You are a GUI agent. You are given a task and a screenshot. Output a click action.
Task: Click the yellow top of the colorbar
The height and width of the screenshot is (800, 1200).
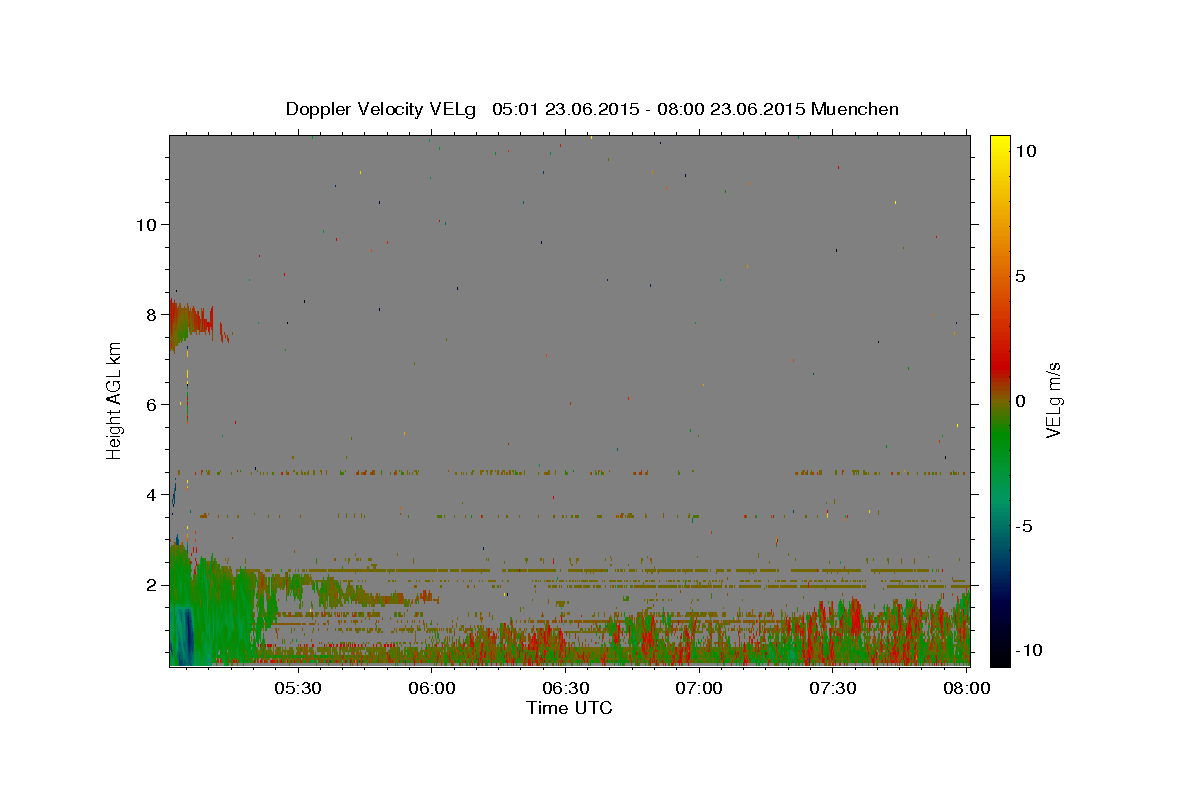point(999,145)
